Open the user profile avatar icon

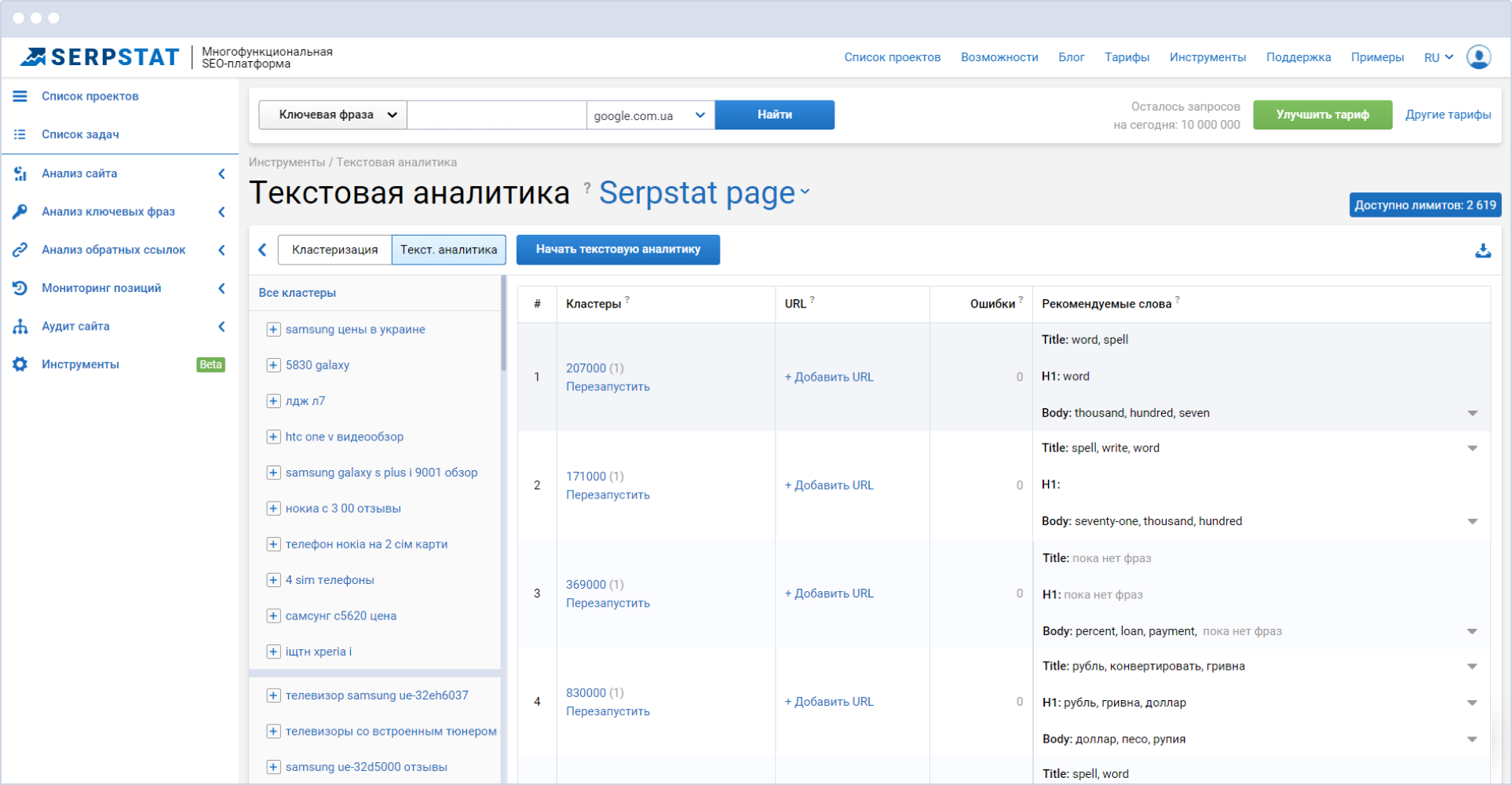tap(1479, 57)
